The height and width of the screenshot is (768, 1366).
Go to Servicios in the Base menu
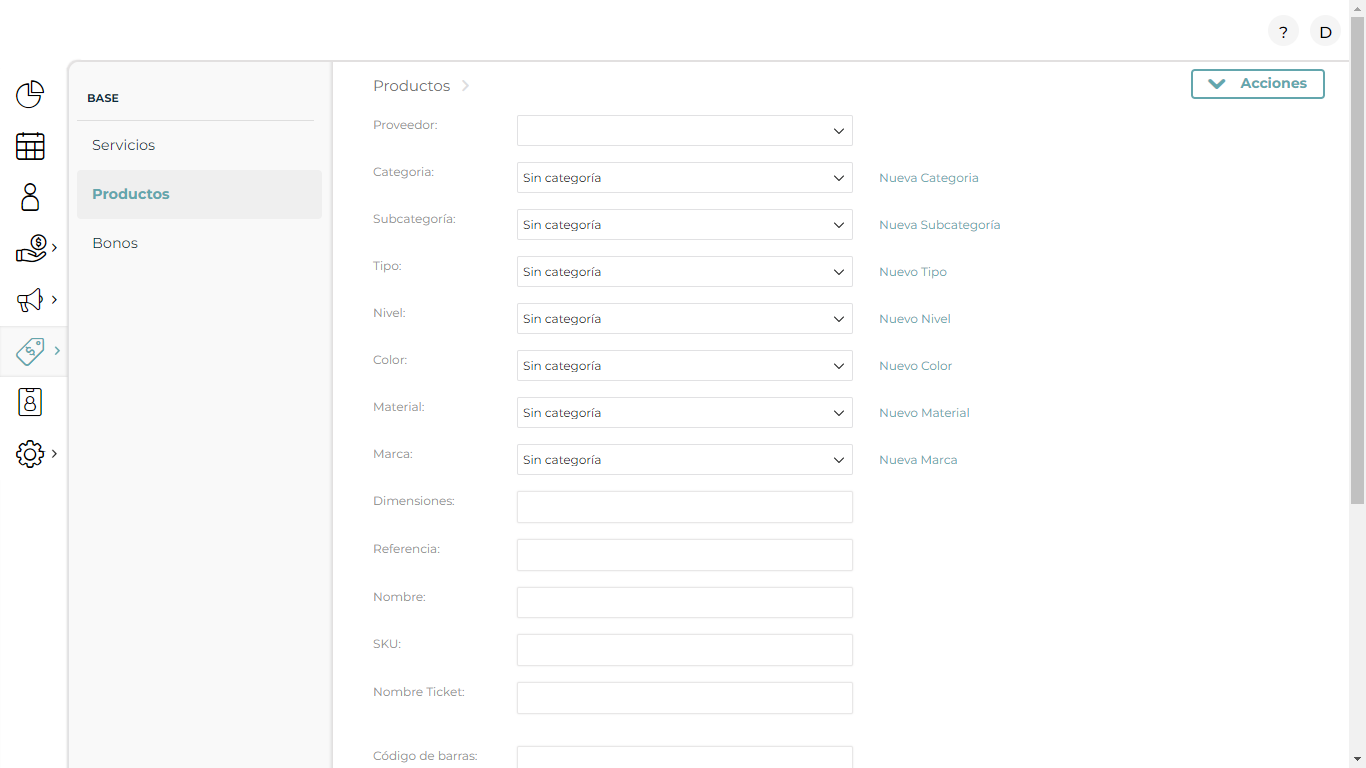[x=199, y=145]
